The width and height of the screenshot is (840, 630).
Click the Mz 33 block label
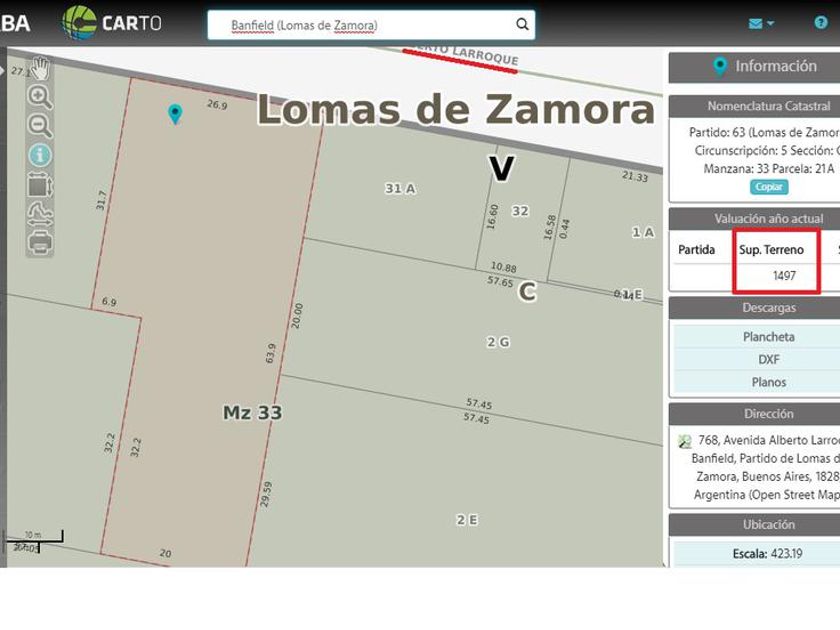pos(252,413)
